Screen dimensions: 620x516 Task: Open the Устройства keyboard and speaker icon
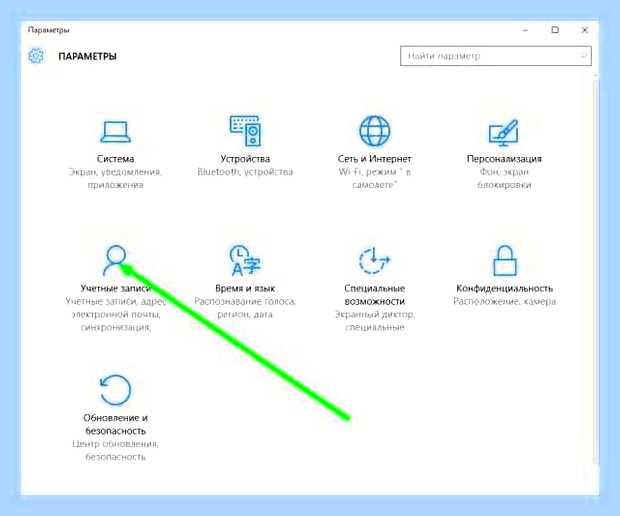[245, 130]
